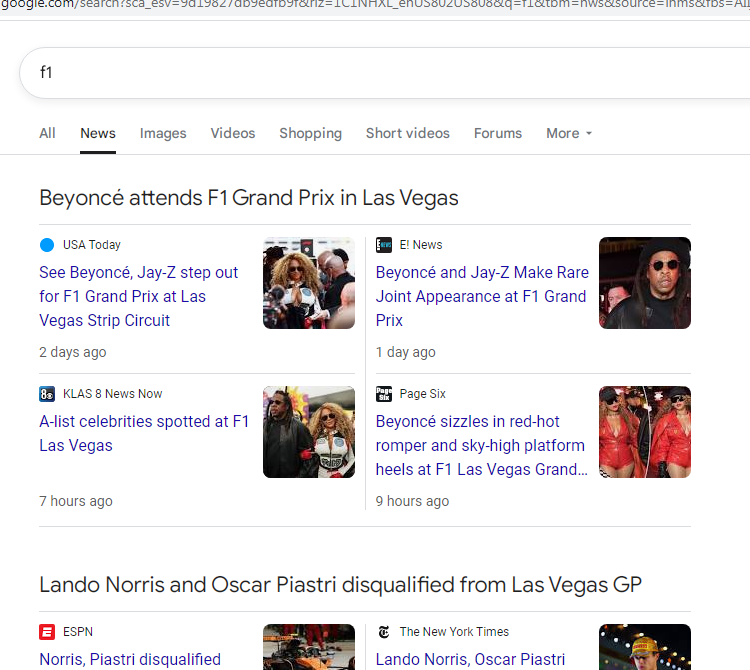Click 'Lando Norris and Oscar Piastri disqualified' heading
This screenshot has width=750, height=670.
pyautogui.click(x=340, y=585)
